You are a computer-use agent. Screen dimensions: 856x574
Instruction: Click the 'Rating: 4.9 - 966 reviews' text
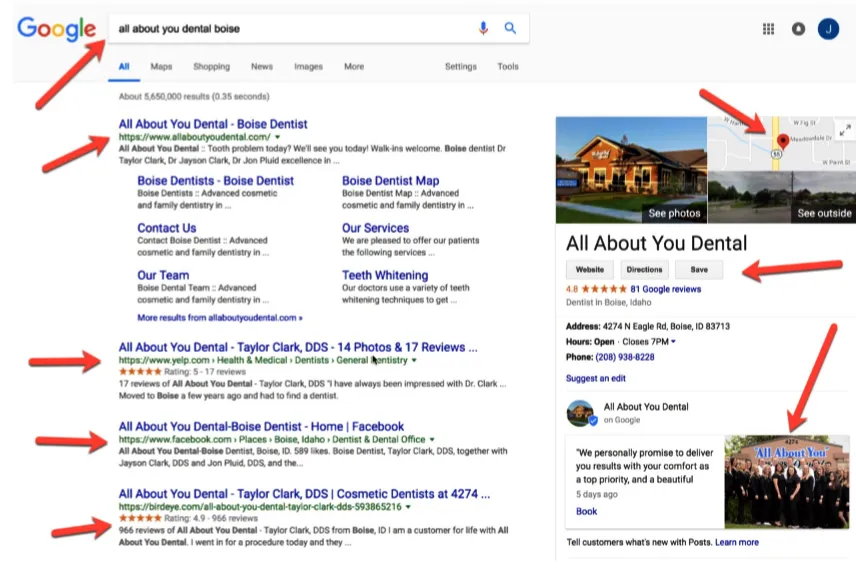coord(211,518)
